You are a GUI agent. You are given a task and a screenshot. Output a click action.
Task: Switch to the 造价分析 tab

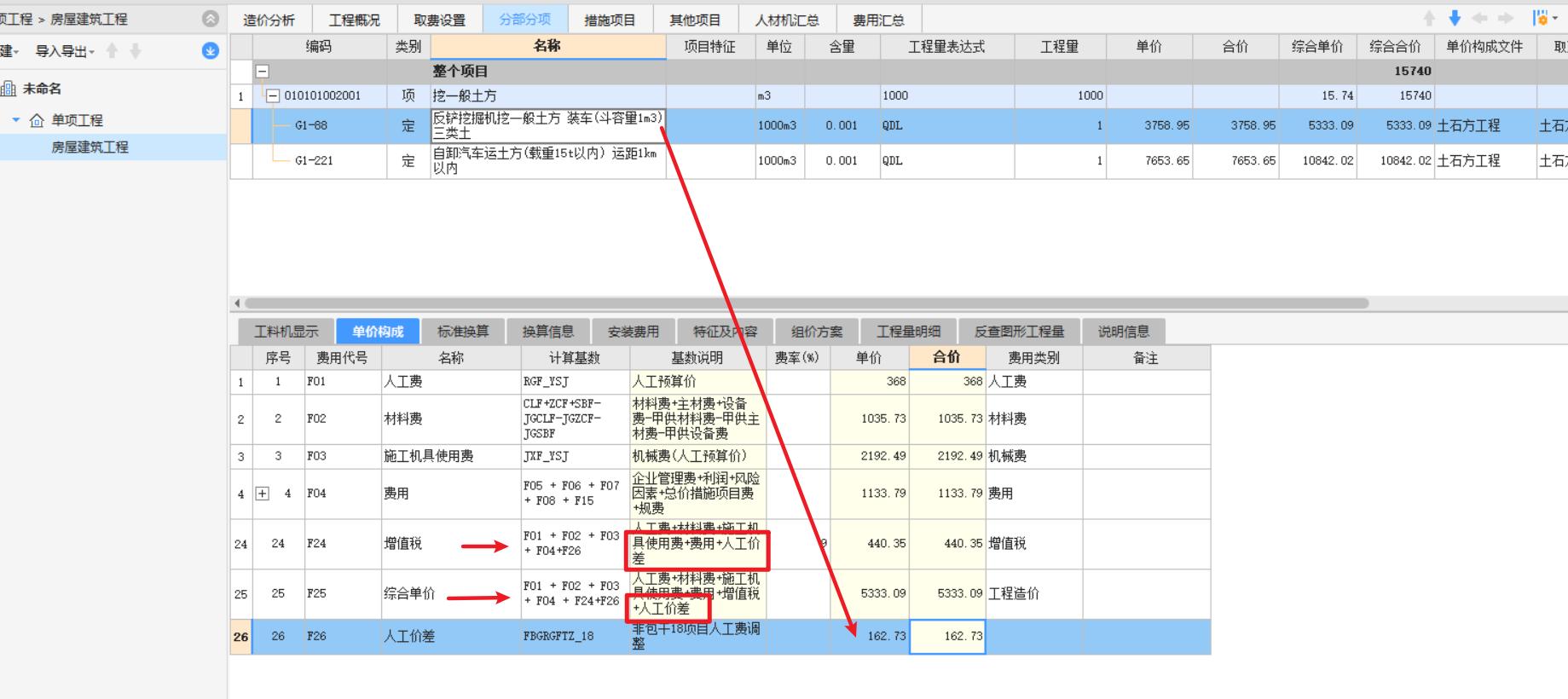point(269,20)
